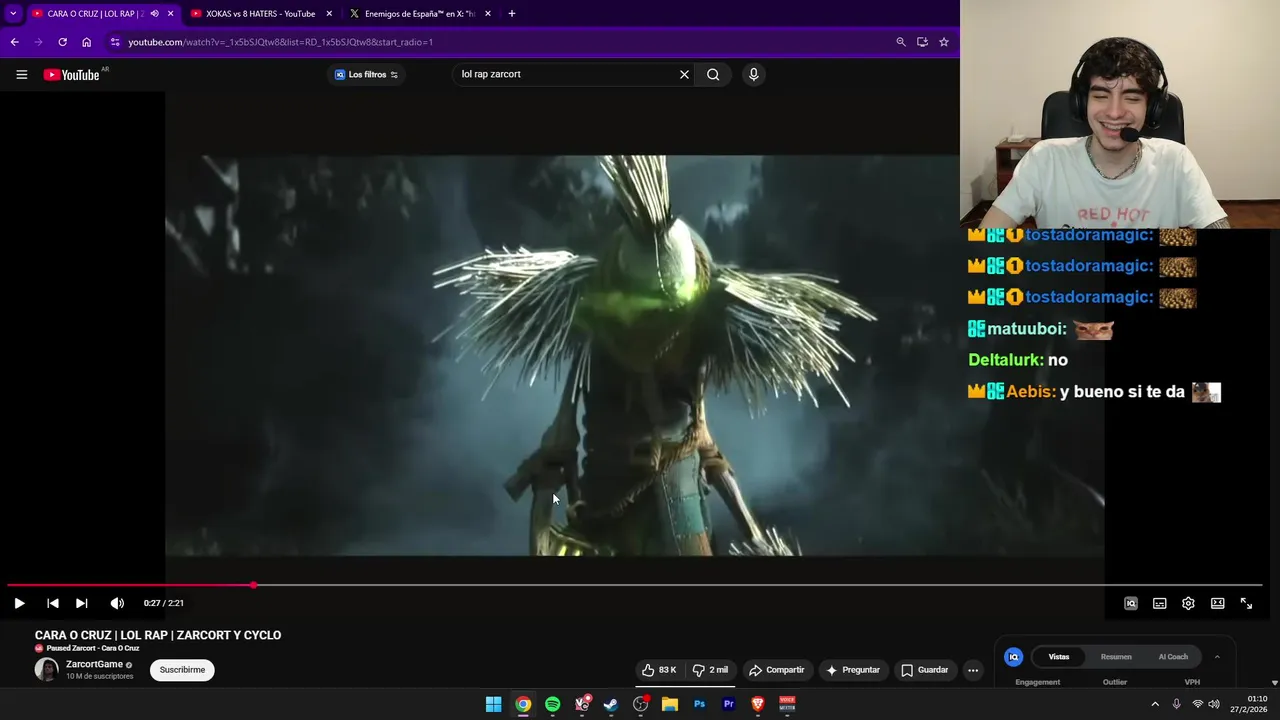Image resolution: width=1280 pixels, height=720 pixels.
Task: Toggle subtitles in the player
Action: pyautogui.click(x=1160, y=603)
